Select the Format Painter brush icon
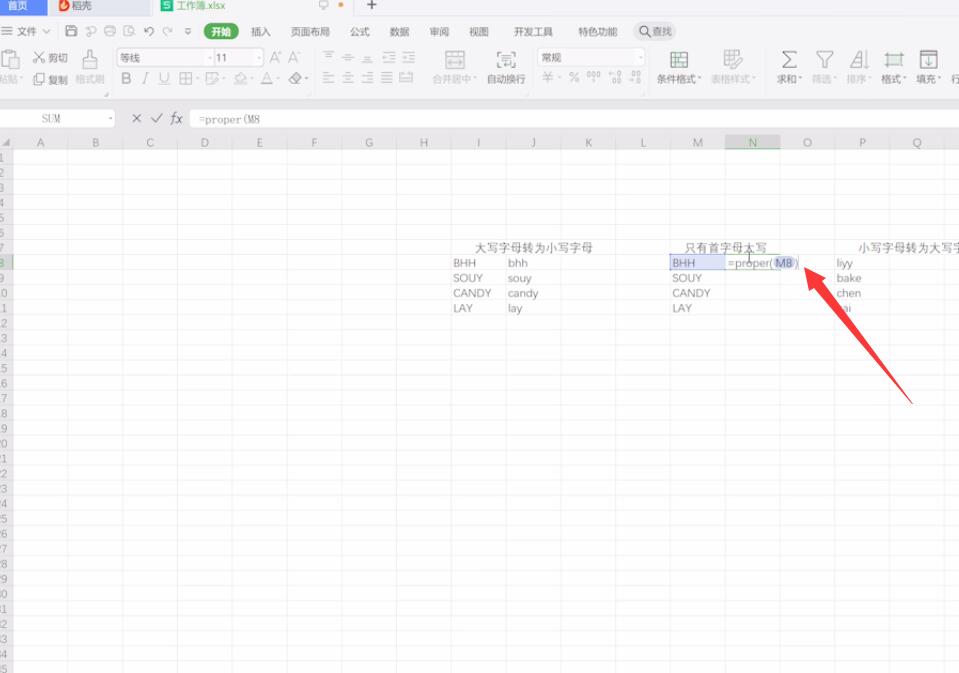 pos(90,60)
